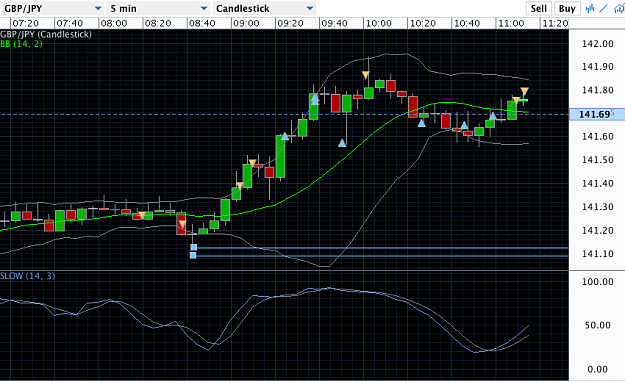Screen dimensions: 625x382
Task: Click the 10:40 time axis label
Action: tap(467, 24)
